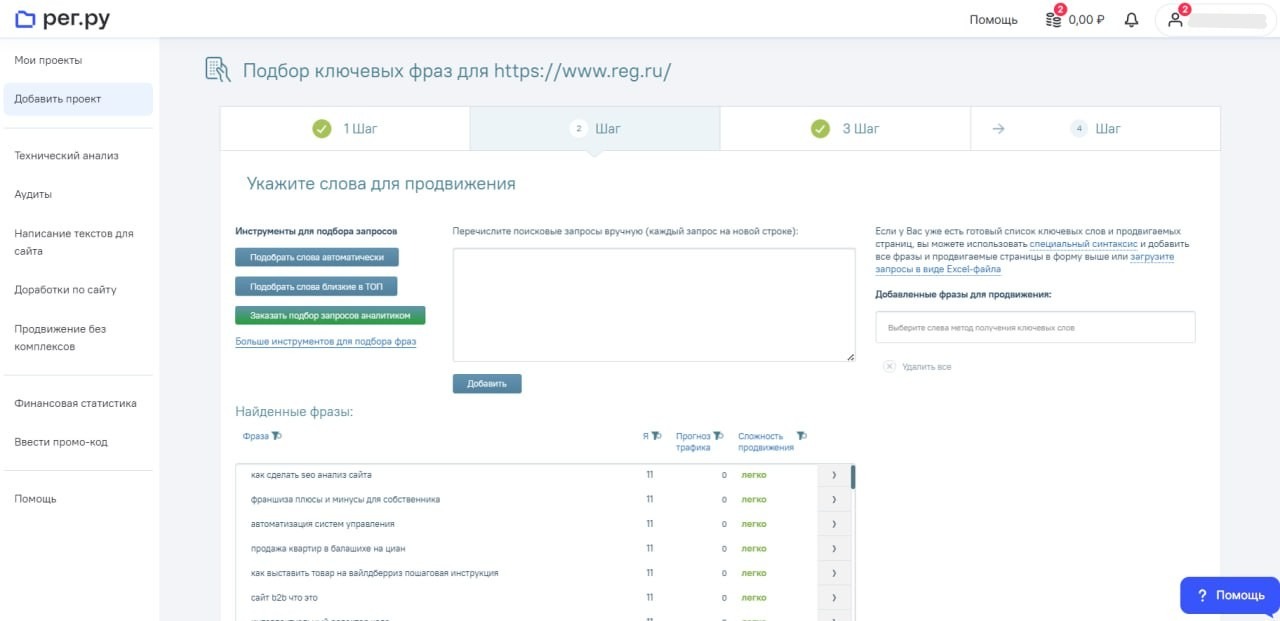Viewport: 1280px width, 621px height.
Task: Expand row 'как сделать seo анализ сайта'
Action: point(834,475)
